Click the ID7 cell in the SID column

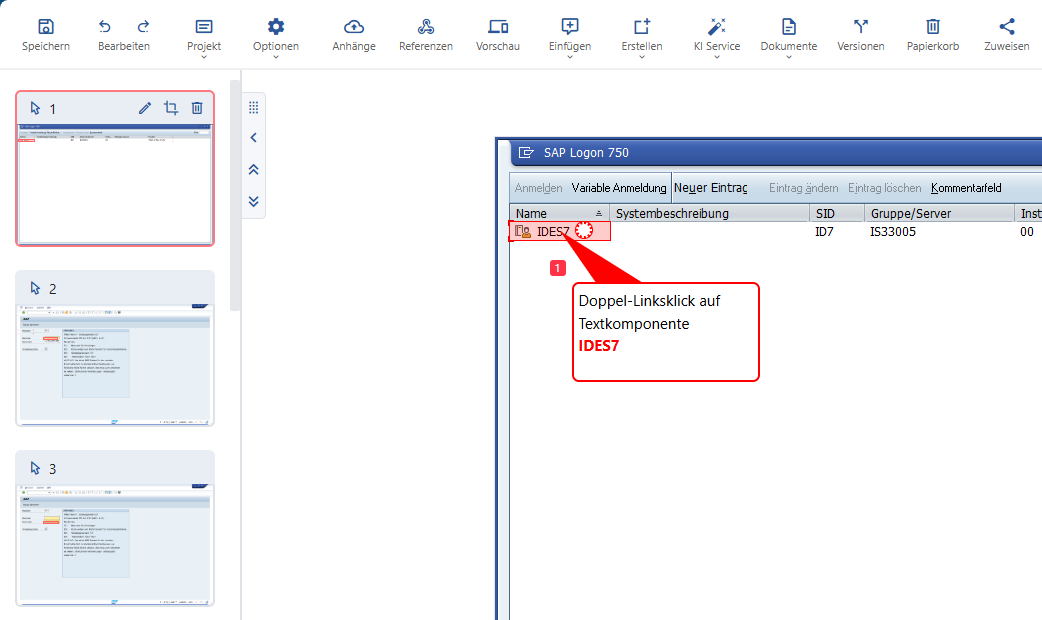[x=824, y=232]
